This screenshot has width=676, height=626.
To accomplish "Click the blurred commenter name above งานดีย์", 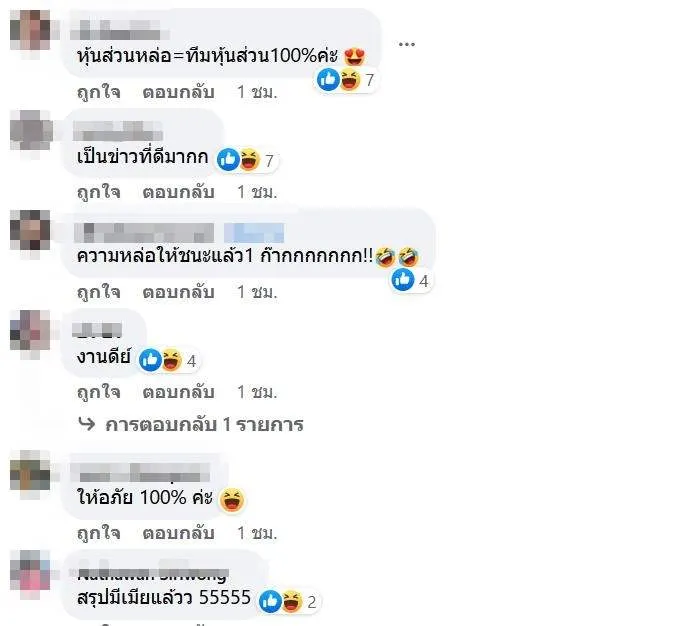I will pyautogui.click(x=97, y=330).
